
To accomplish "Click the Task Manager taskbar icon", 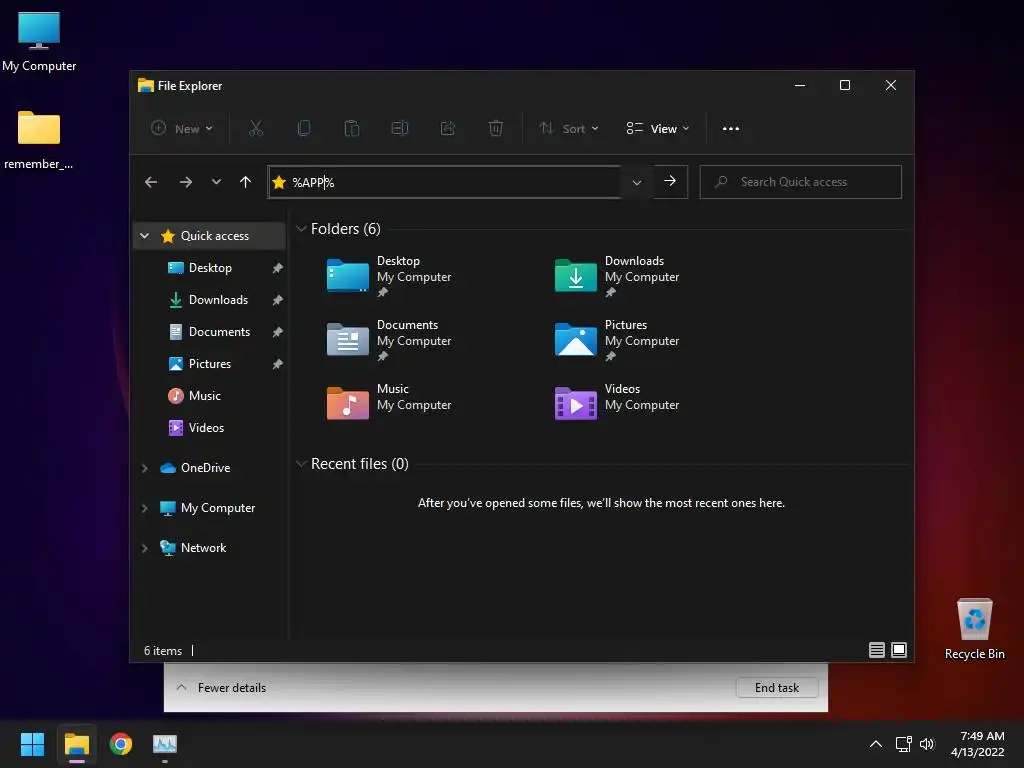I will (165, 744).
